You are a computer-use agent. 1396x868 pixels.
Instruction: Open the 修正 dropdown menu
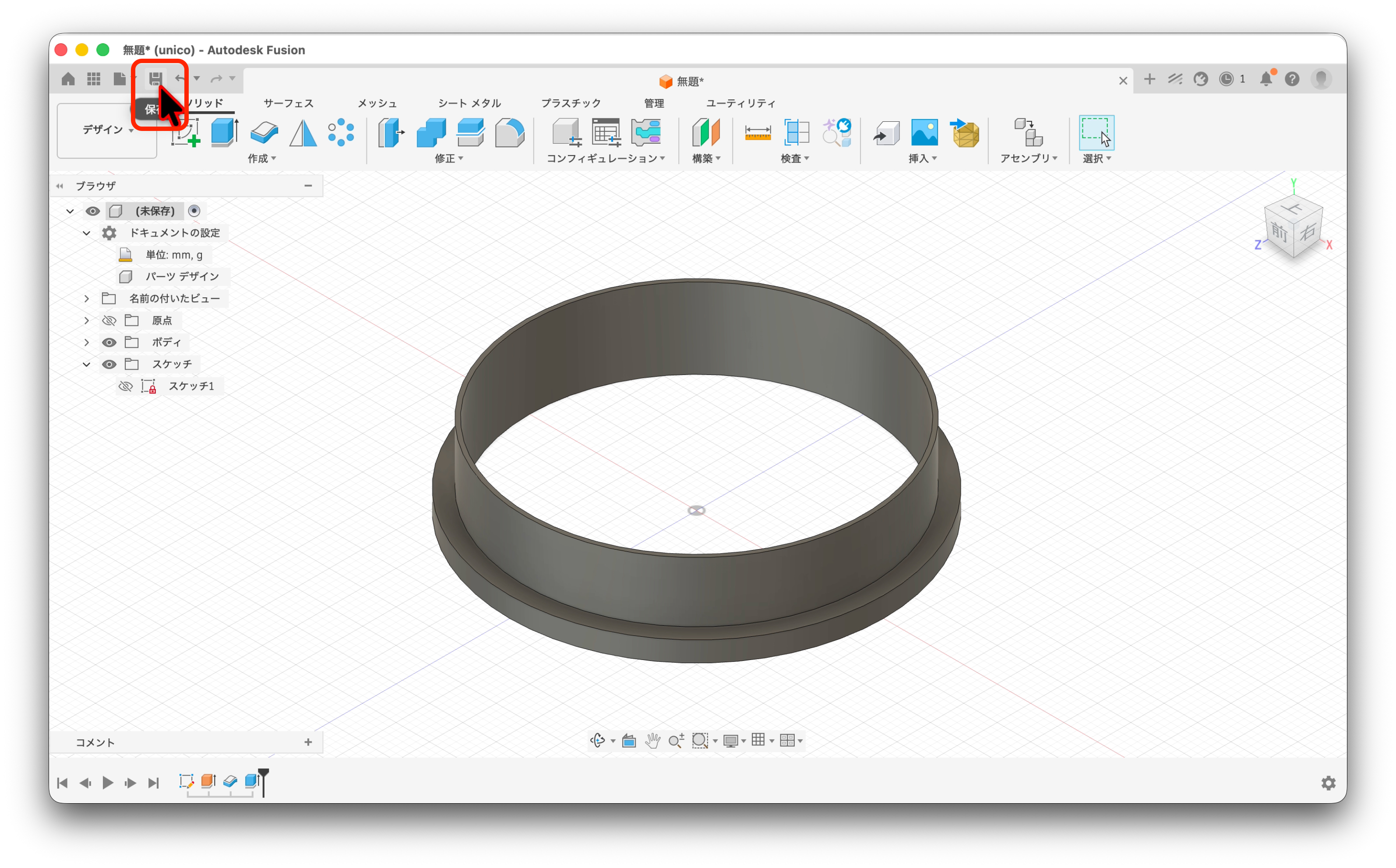click(449, 159)
